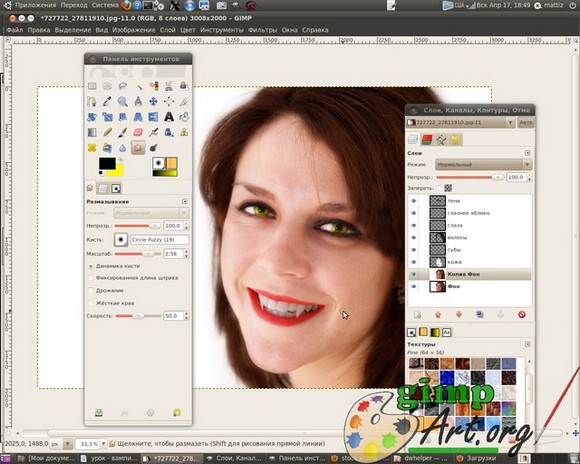Raise the selected layer with up arrow

(x=438, y=315)
